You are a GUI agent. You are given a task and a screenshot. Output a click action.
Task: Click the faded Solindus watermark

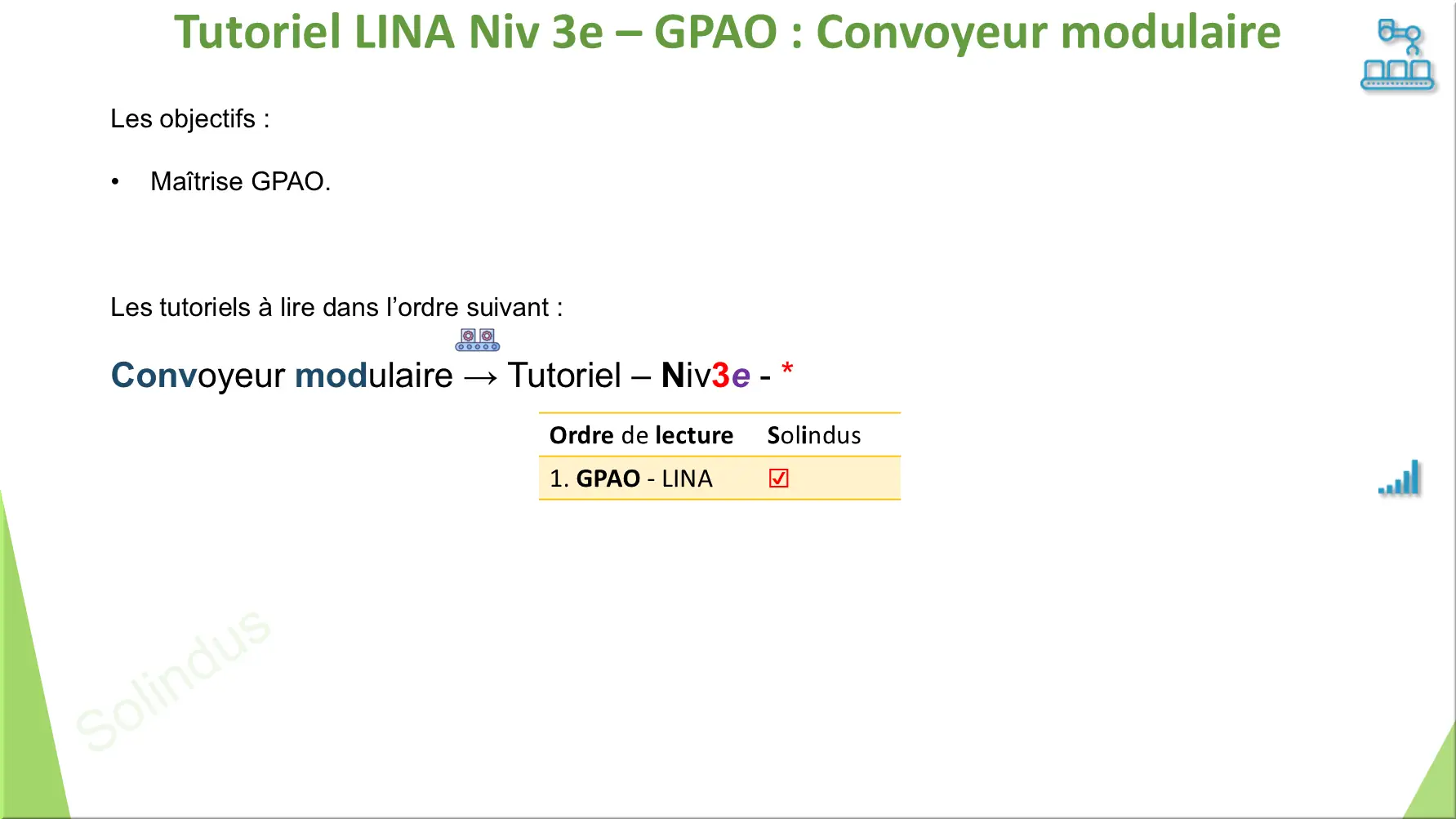pyautogui.click(x=173, y=679)
